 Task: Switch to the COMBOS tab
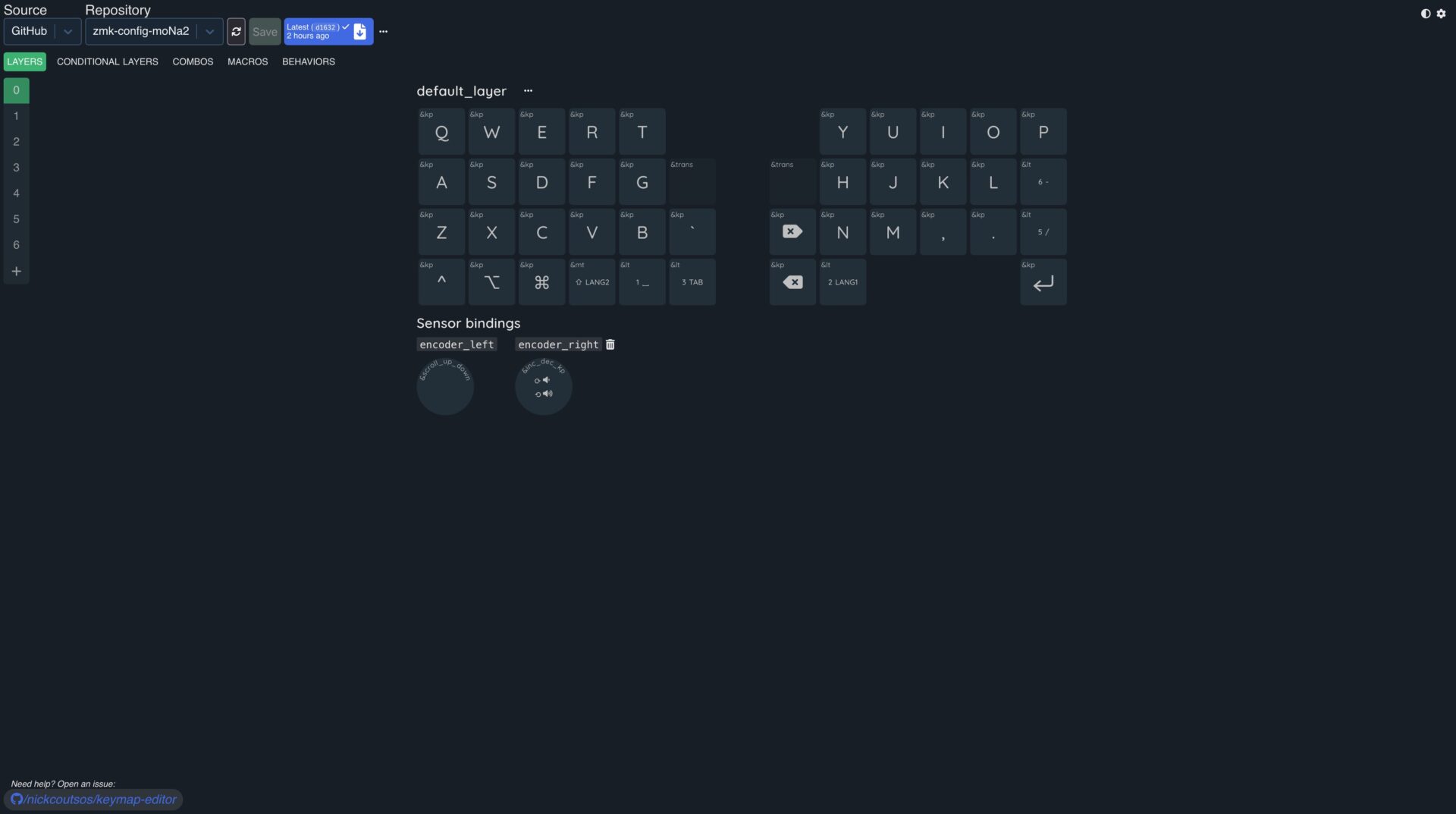(193, 61)
